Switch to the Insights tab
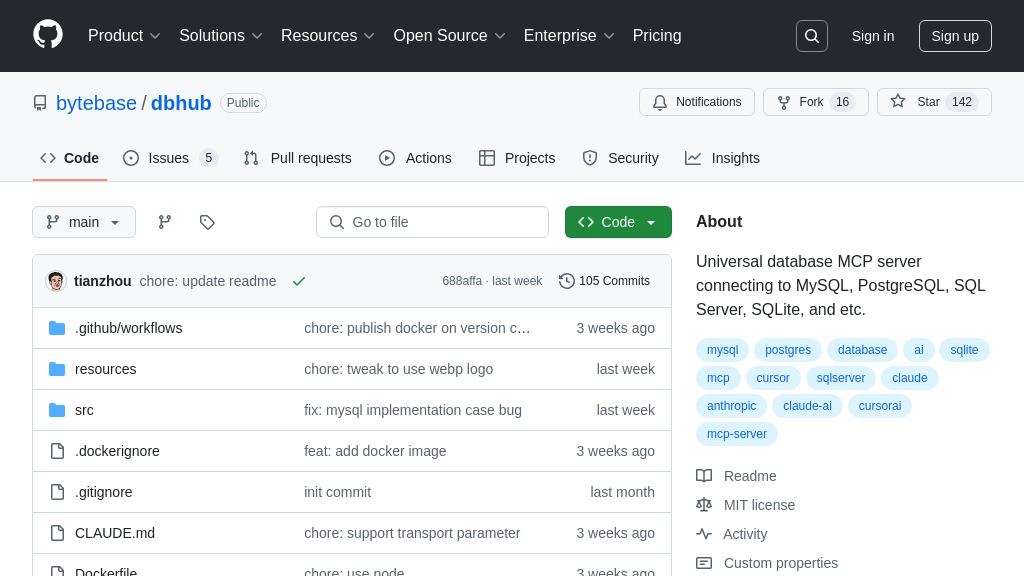 722,158
